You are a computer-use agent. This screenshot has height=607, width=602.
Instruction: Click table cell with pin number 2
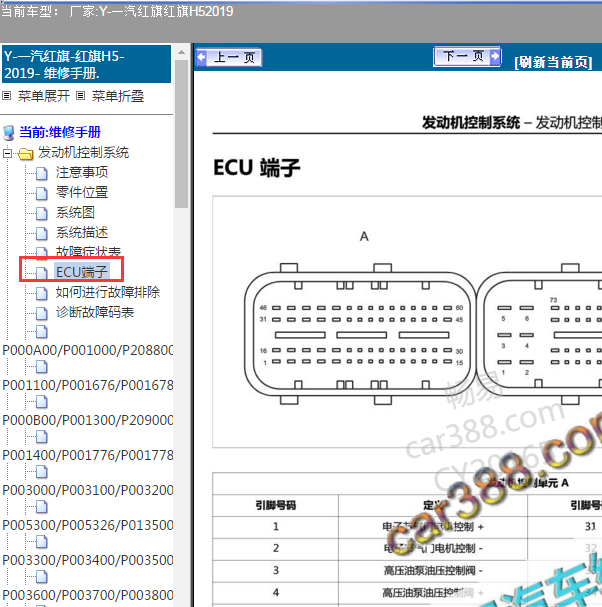[x=276, y=549]
